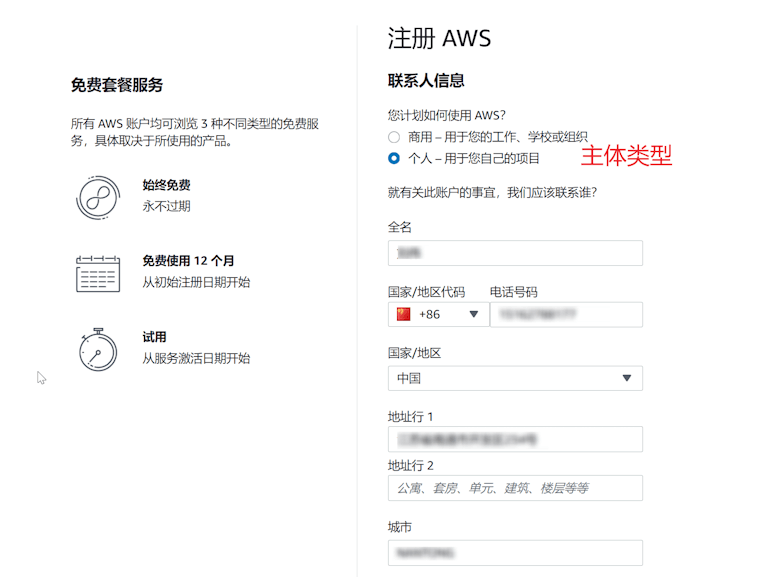Click the 始终免费 label text
780x577 pixels.
click(166, 185)
